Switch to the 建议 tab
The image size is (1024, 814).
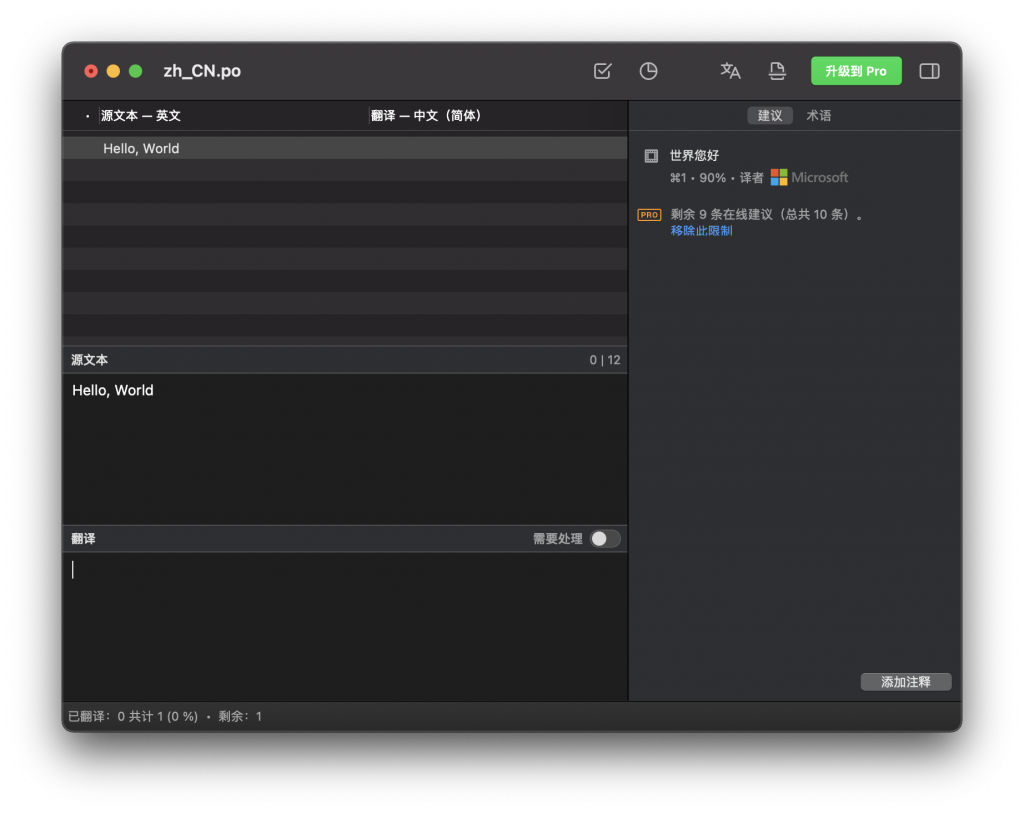(x=769, y=116)
